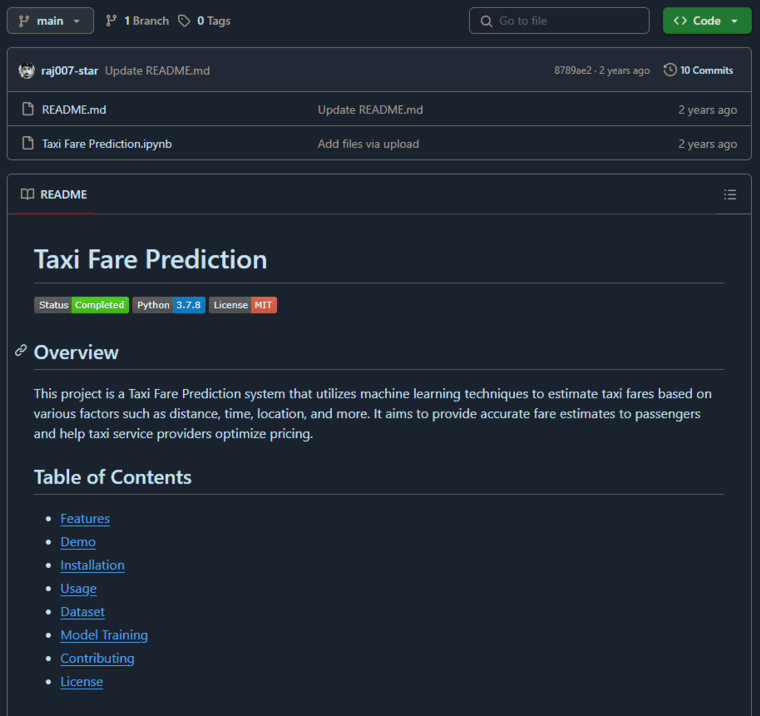This screenshot has height=716, width=760.
Task: Select the README tab
Action: point(54,194)
